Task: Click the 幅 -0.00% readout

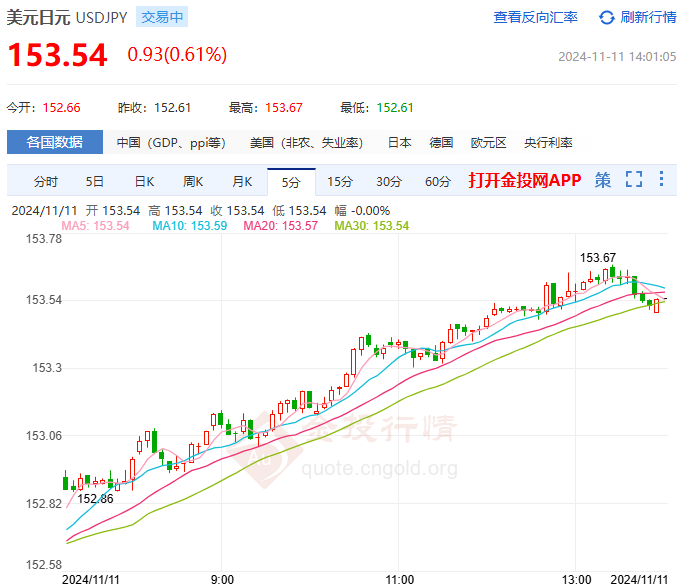Action: pyautogui.click(x=362, y=211)
